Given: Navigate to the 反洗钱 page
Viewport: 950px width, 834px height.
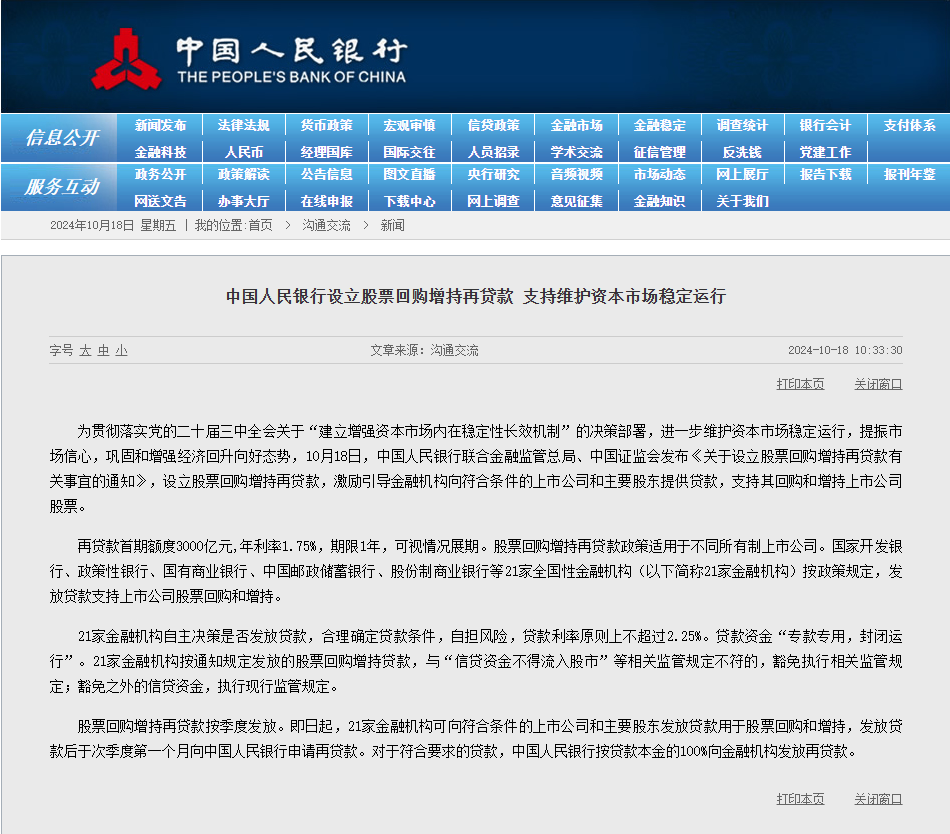Looking at the screenshot, I should [742, 152].
